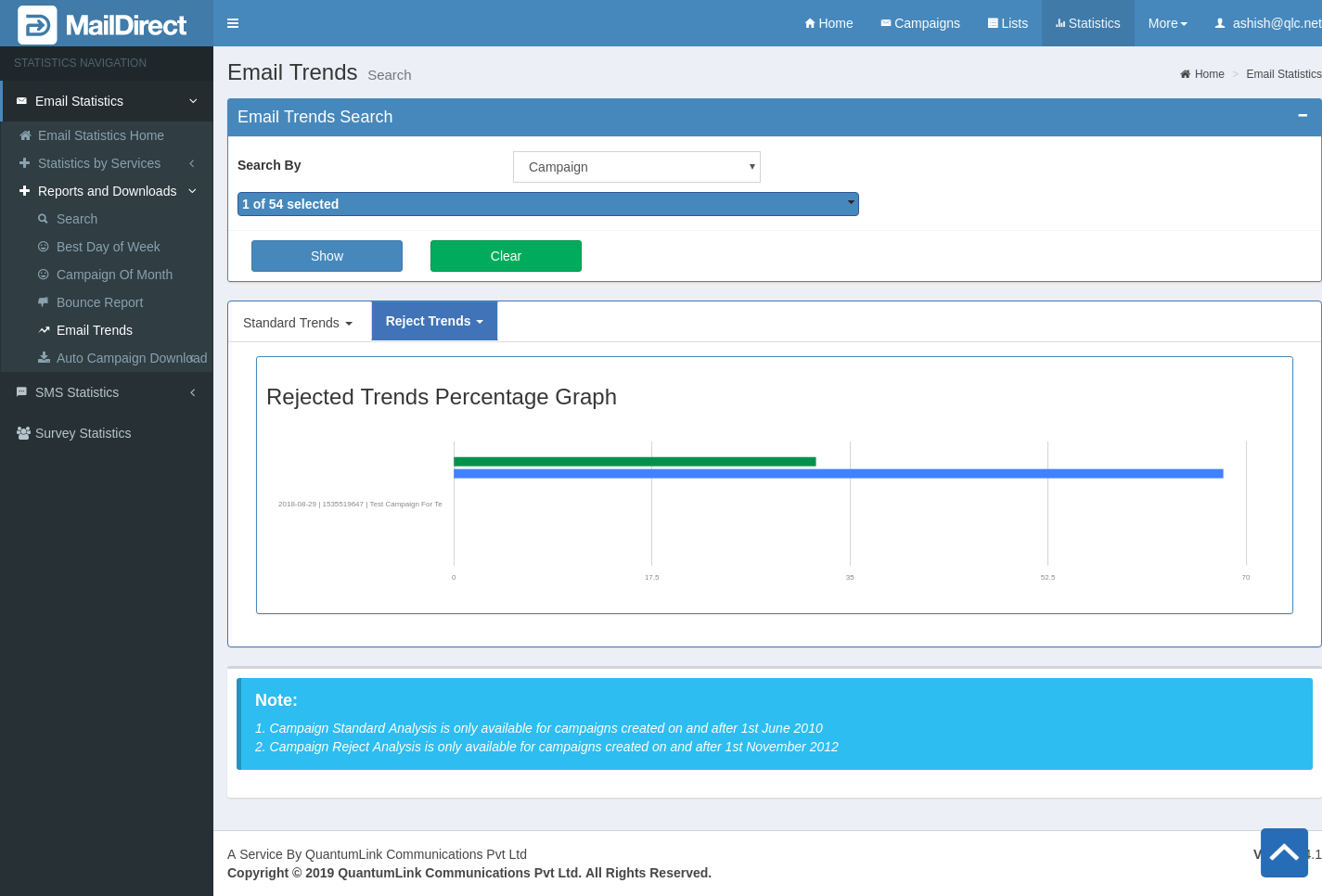Viewport: 1322px width, 896px height.
Task: Open Bounce Report in sidebar
Action: pos(99,302)
